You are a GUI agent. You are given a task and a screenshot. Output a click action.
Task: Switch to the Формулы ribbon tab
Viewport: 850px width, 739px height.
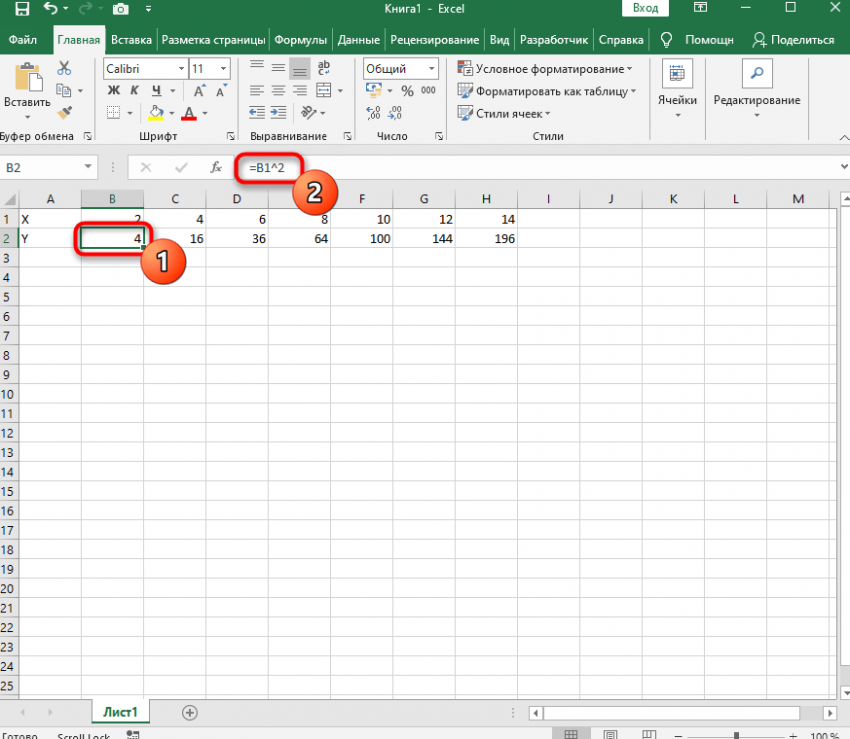[300, 40]
